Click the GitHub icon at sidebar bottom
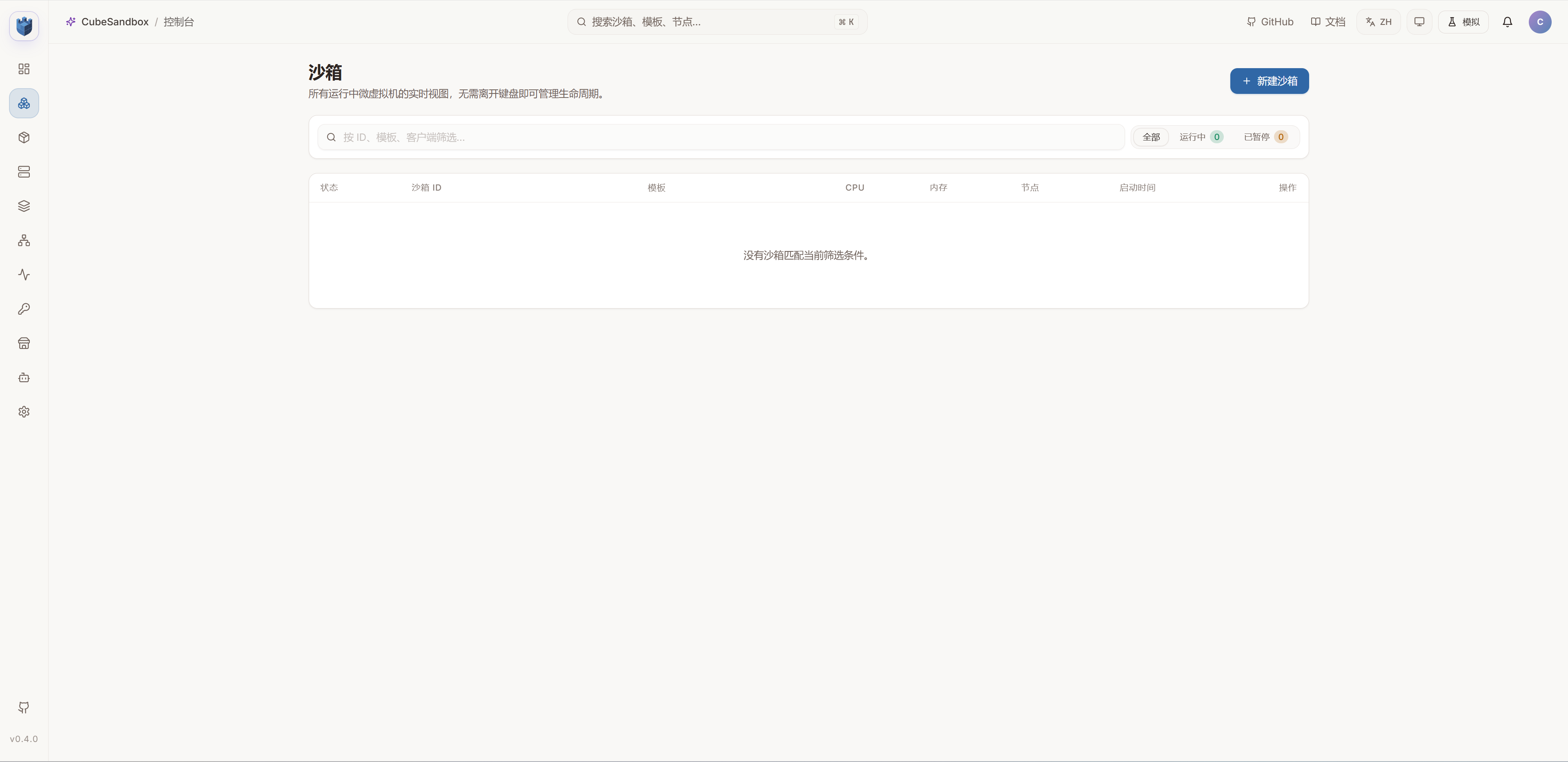This screenshot has height=762, width=1568. click(24, 707)
